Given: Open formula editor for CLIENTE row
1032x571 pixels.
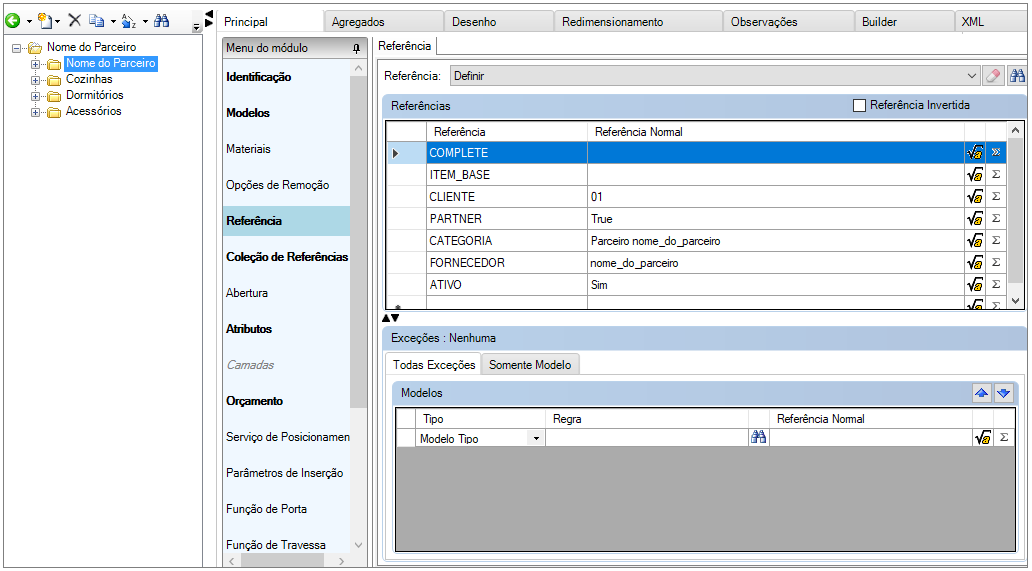Looking at the screenshot, I should [975, 197].
